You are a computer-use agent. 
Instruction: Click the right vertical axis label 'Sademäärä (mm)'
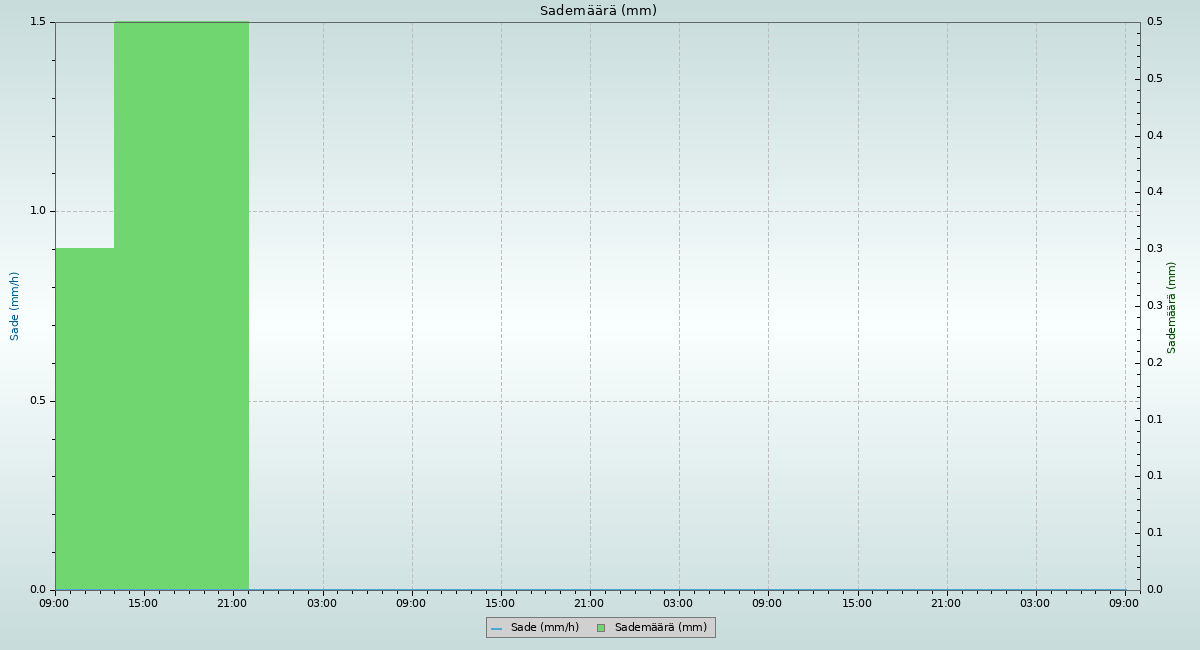pyautogui.click(x=1172, y=307)
